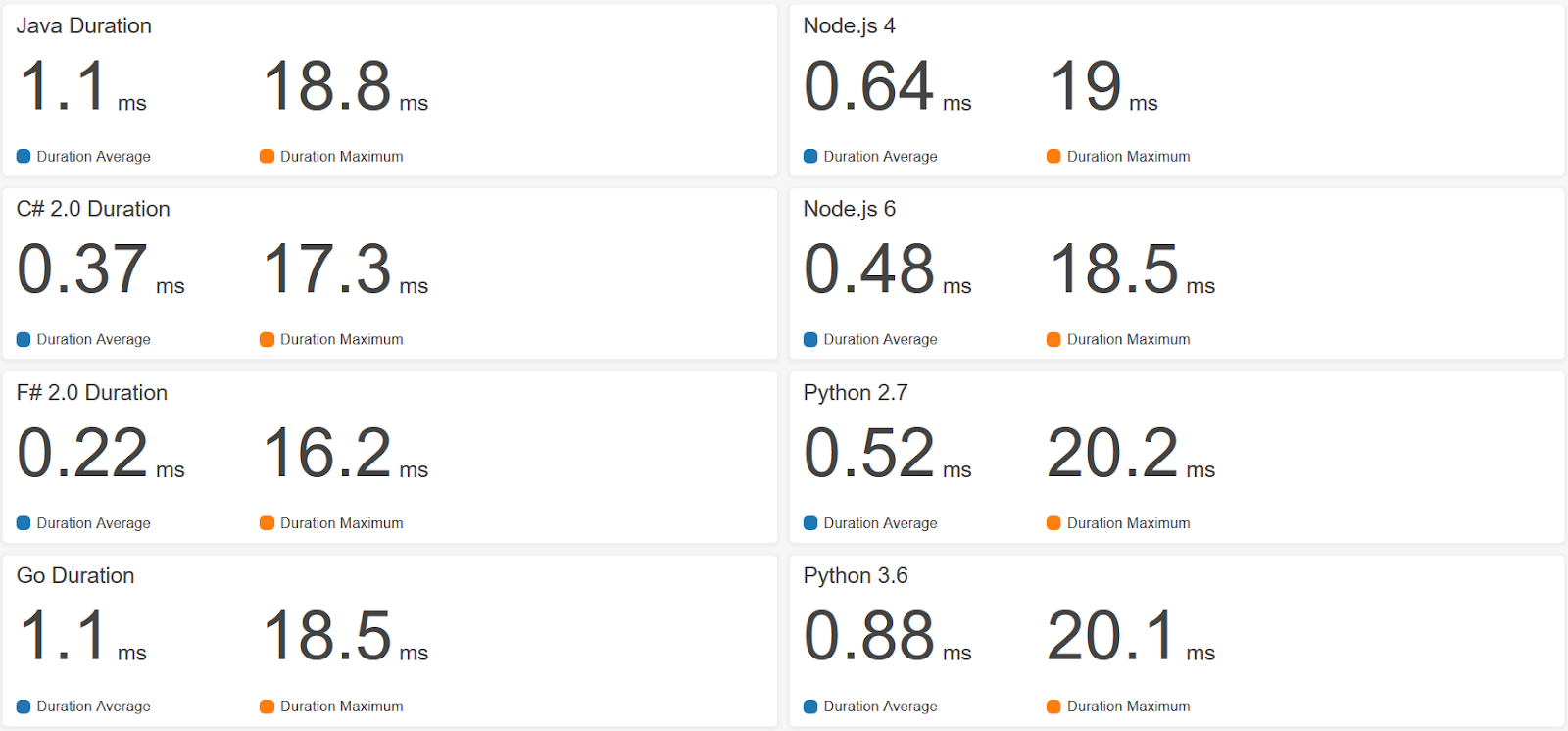The width and height of the screenshot is (1568, 731).
Task: Click the 17.3 ms maximum value
Action: pyautogui.click(x=327, y=269)
